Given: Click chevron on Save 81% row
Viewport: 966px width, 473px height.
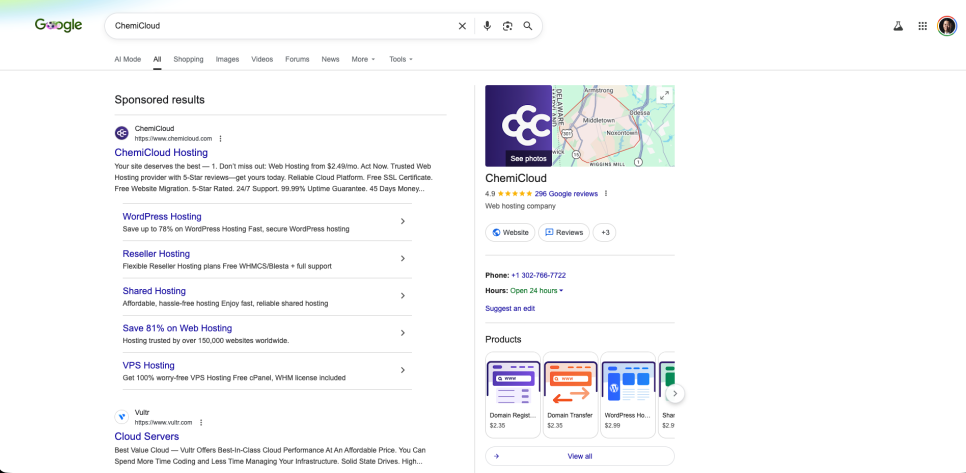Looking at the screenshot, I should point(402,333).
